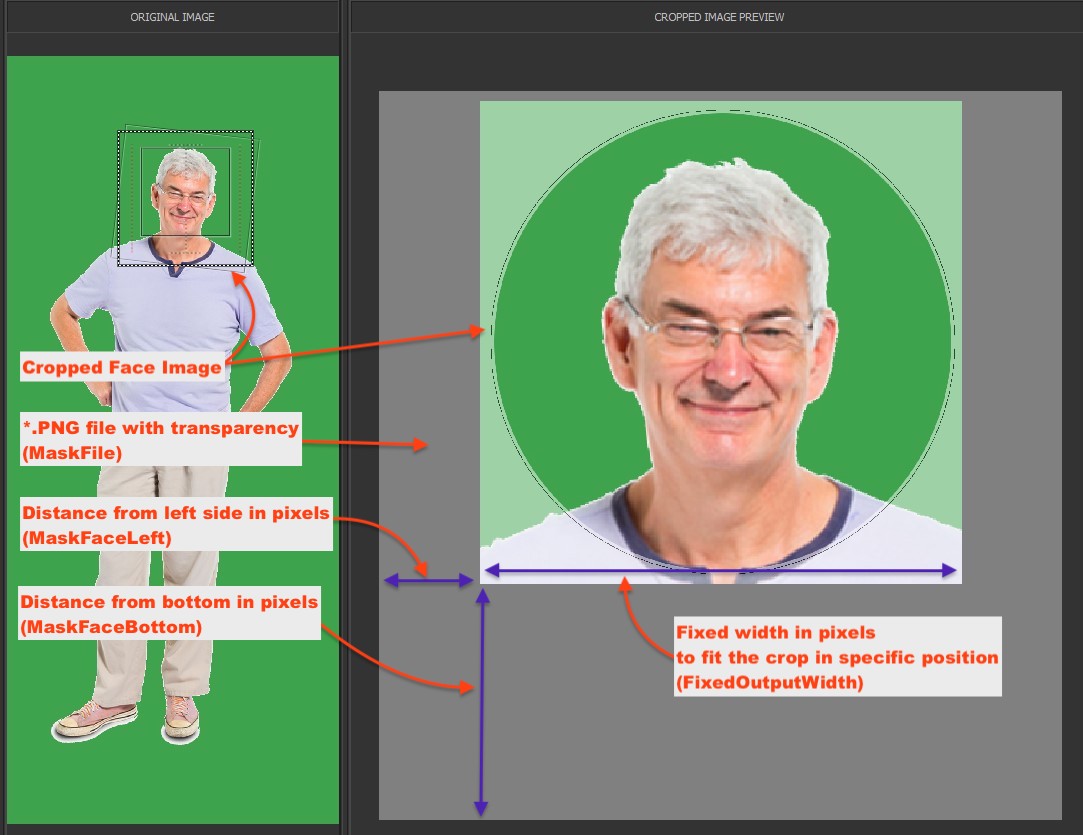Select the small MaskFaceLeft double arrow
The height and width of the screenshot is (835, 1083).
pos(428,578)
